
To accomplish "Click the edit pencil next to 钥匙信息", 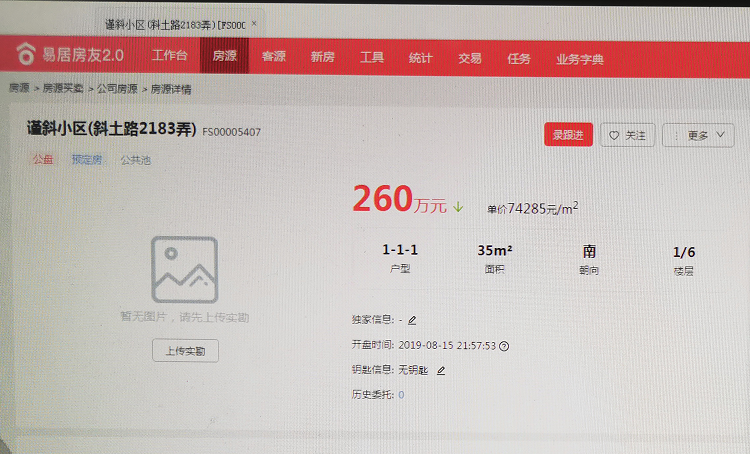I will (x=441, y=370).
